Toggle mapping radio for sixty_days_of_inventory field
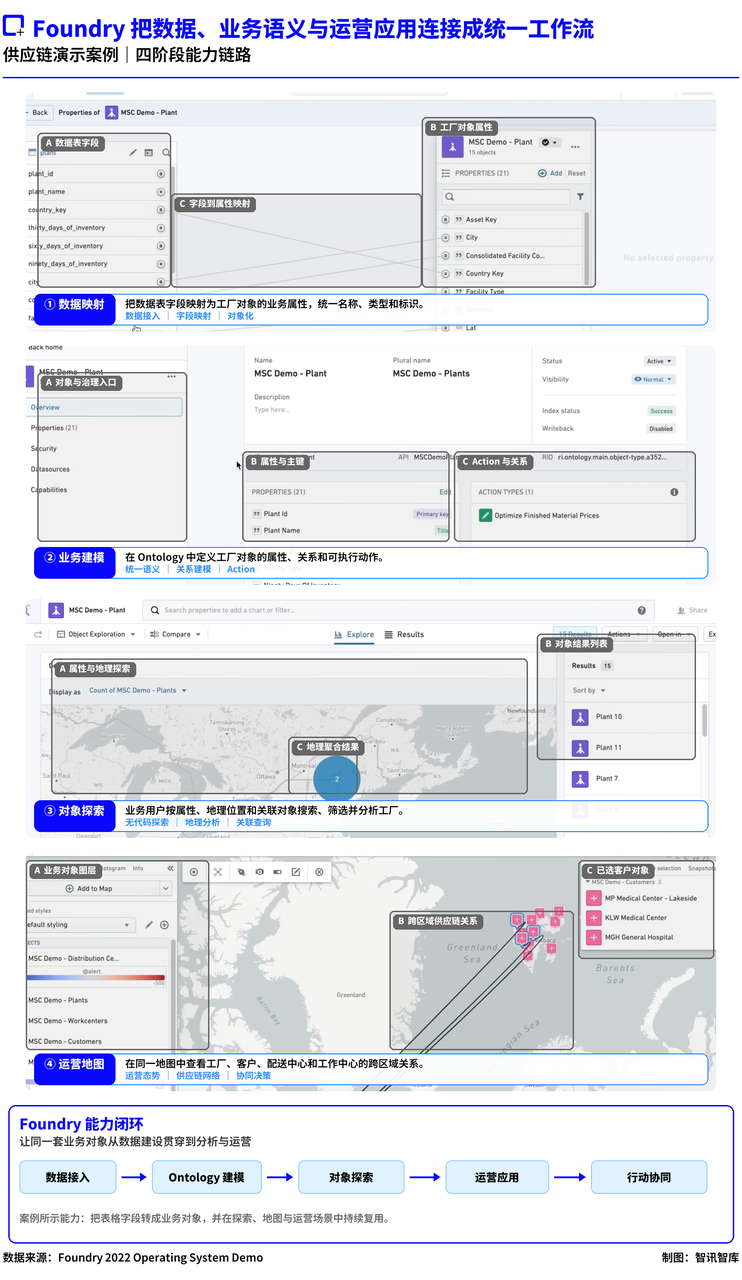This screenshot has width=742, height=1280. click(160, 246)
